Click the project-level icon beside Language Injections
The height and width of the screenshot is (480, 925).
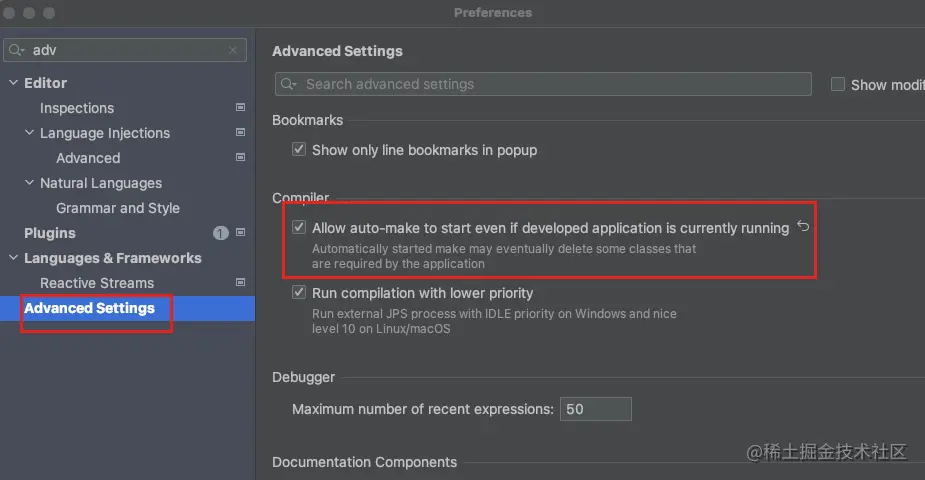tap(240, 132)
